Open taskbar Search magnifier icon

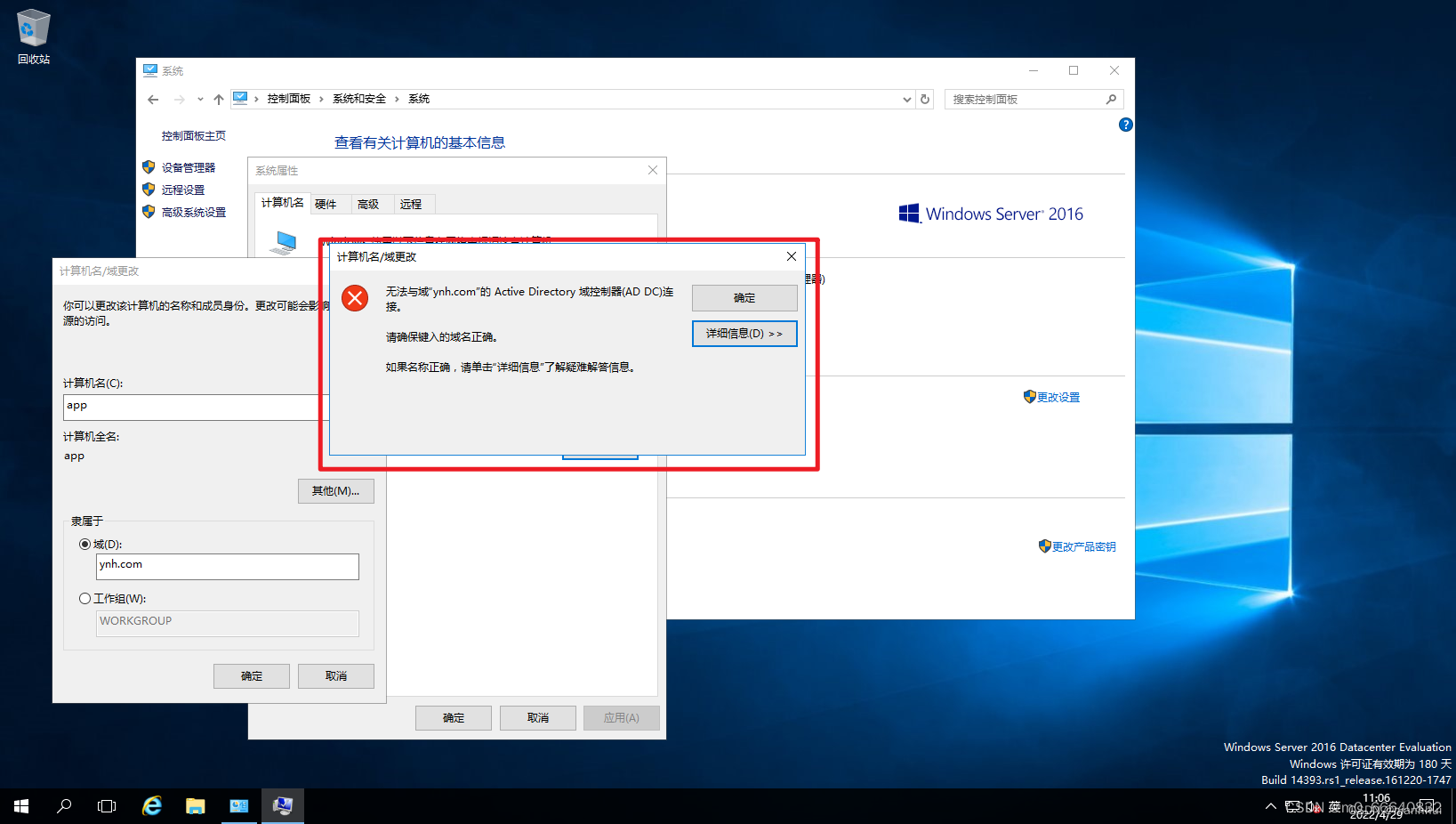64,806
